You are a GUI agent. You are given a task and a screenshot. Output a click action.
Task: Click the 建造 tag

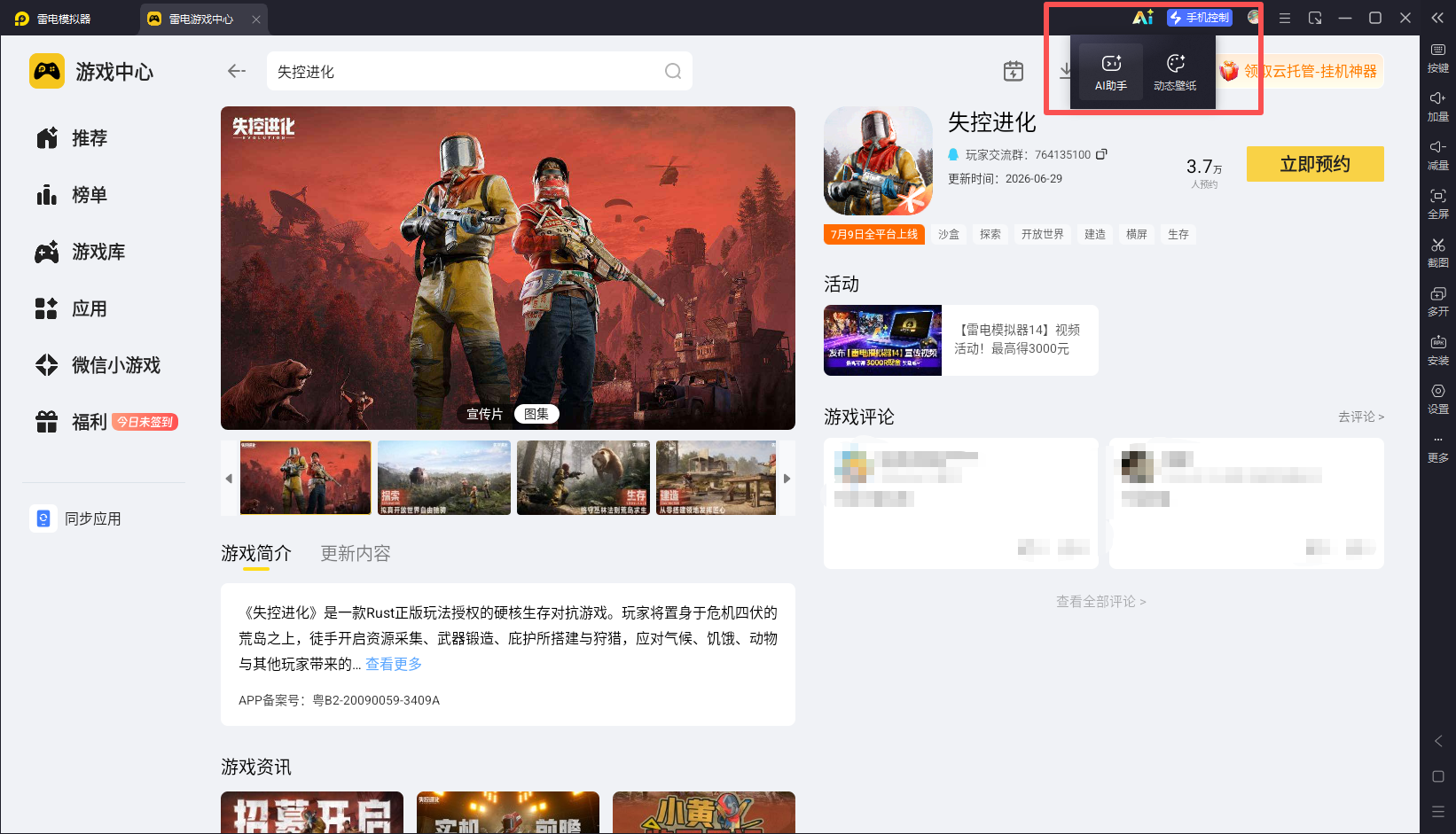(1095, 234)
